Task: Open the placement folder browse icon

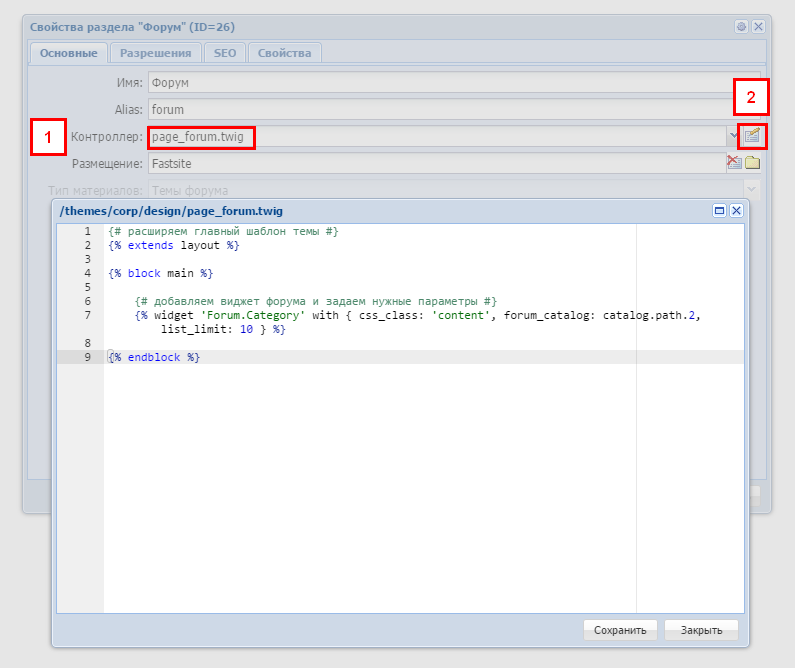Action: coord(752,163)
